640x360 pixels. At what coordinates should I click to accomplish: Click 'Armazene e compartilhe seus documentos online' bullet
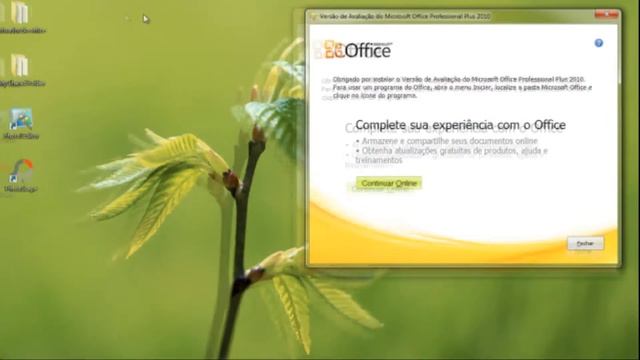point(447,141)
